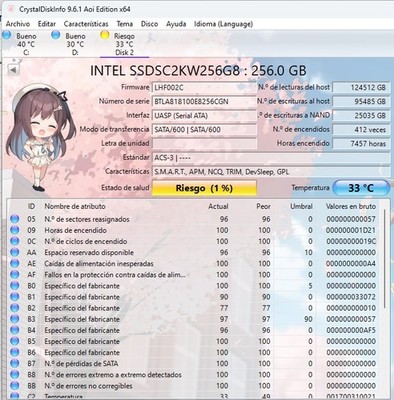The width and height of the screenshot is (394, 400).
Task: Click the Umbral column header
Action: 301,206
